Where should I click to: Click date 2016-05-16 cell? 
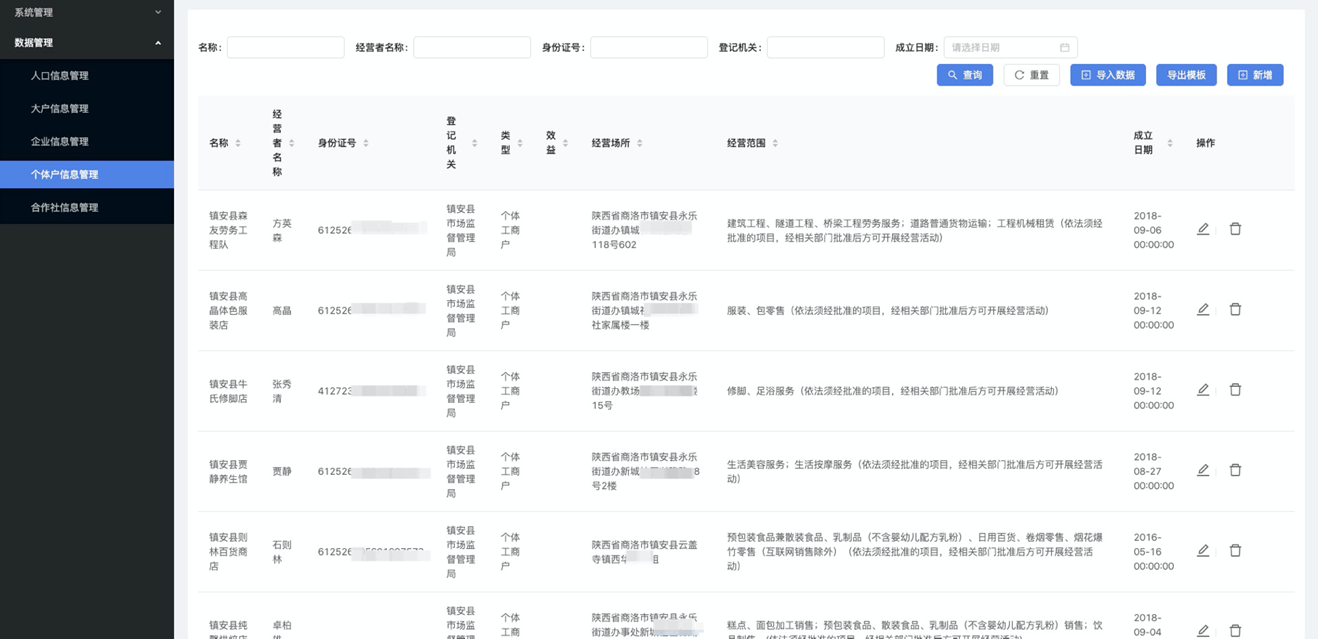coord(1153,552)
